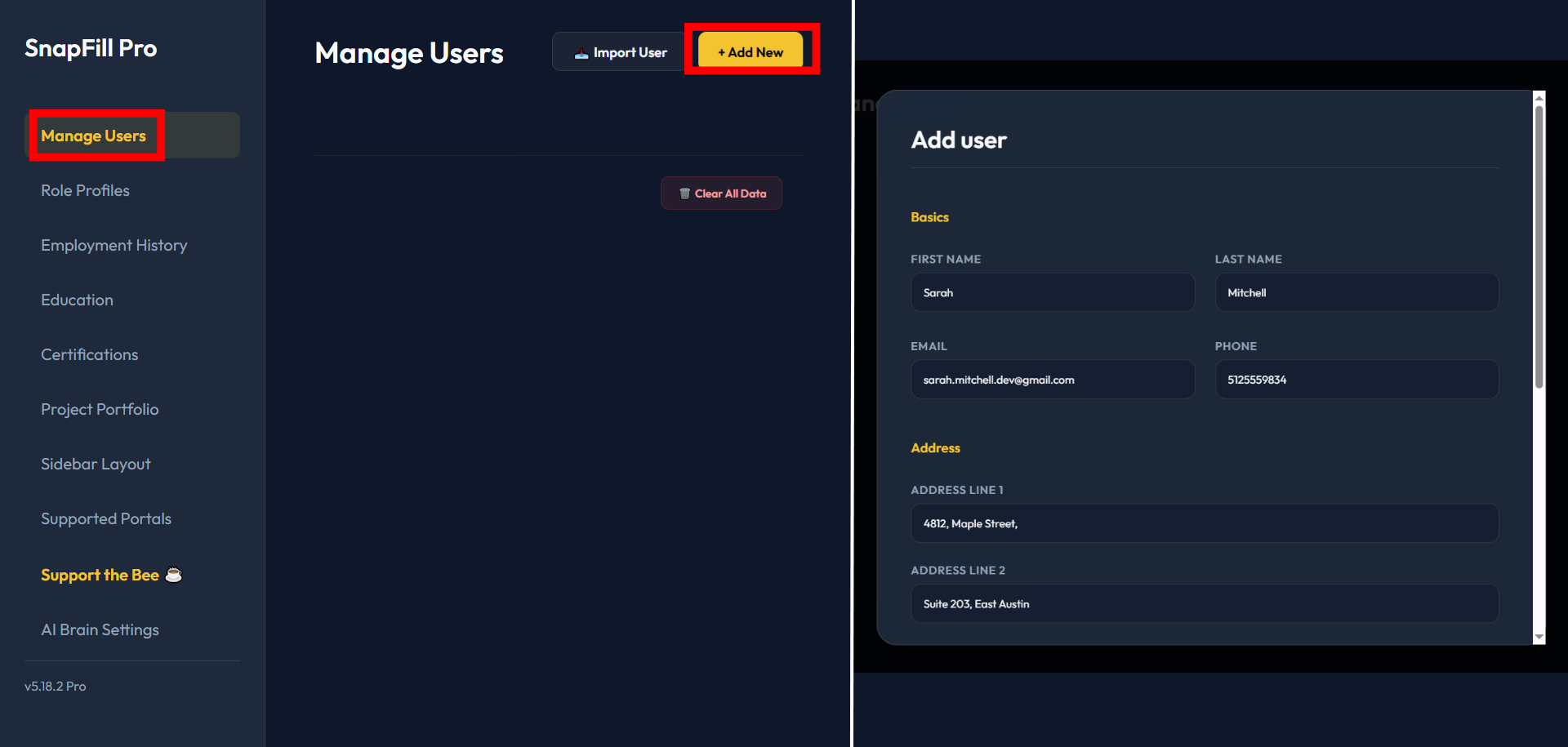
Task: View the Project Portfolio section
Action: (100, 409)
